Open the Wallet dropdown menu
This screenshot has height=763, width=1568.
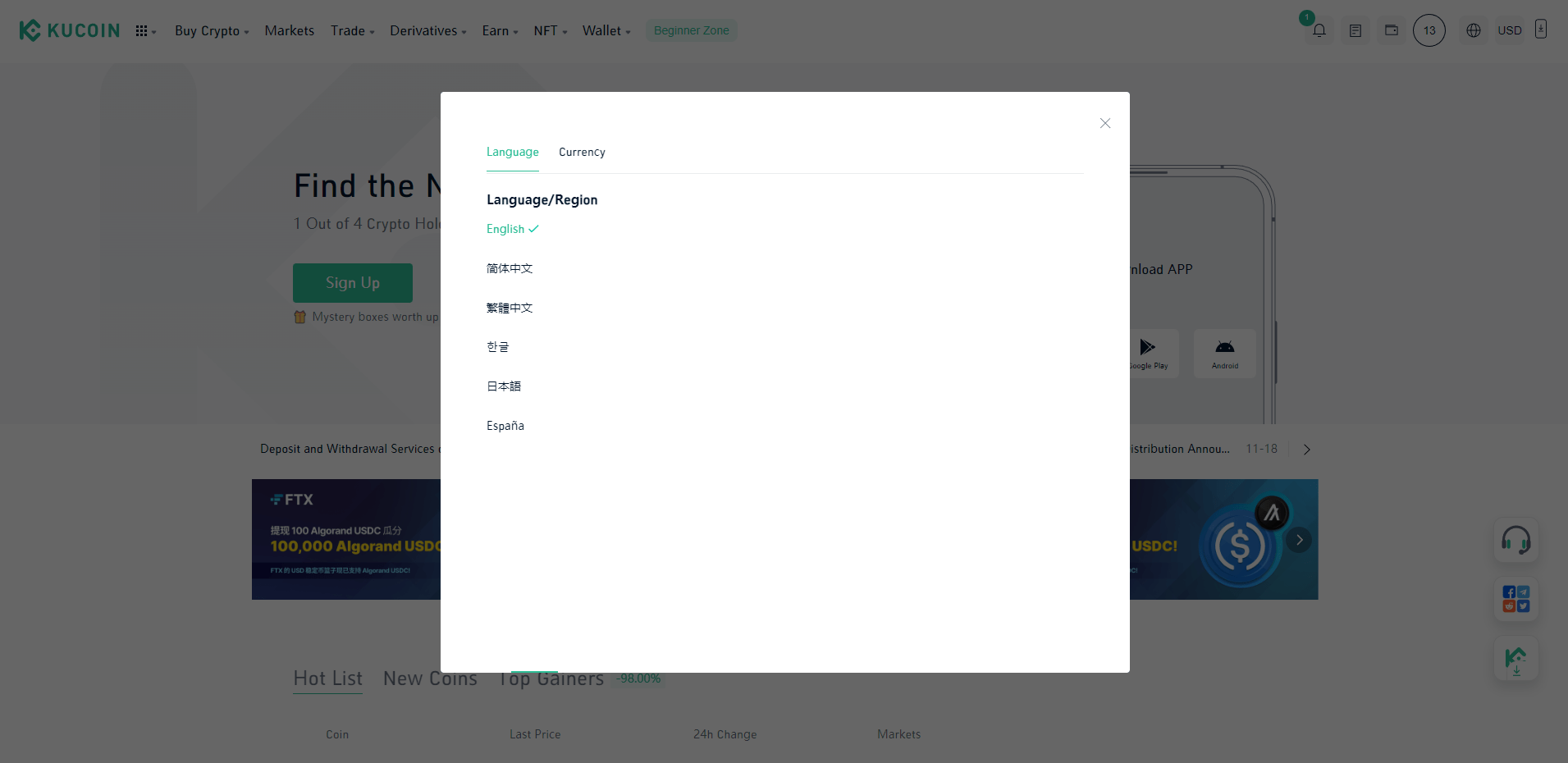coord(606,30)
